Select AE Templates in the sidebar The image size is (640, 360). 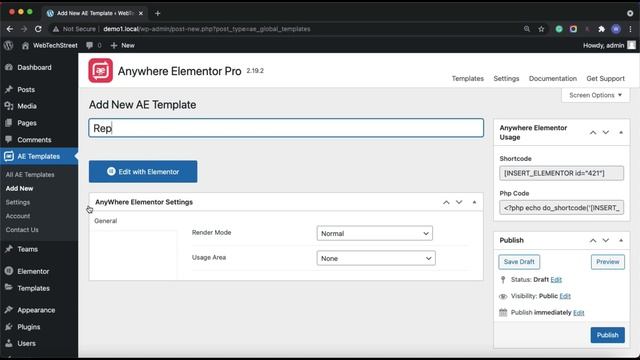coord(38,156)
